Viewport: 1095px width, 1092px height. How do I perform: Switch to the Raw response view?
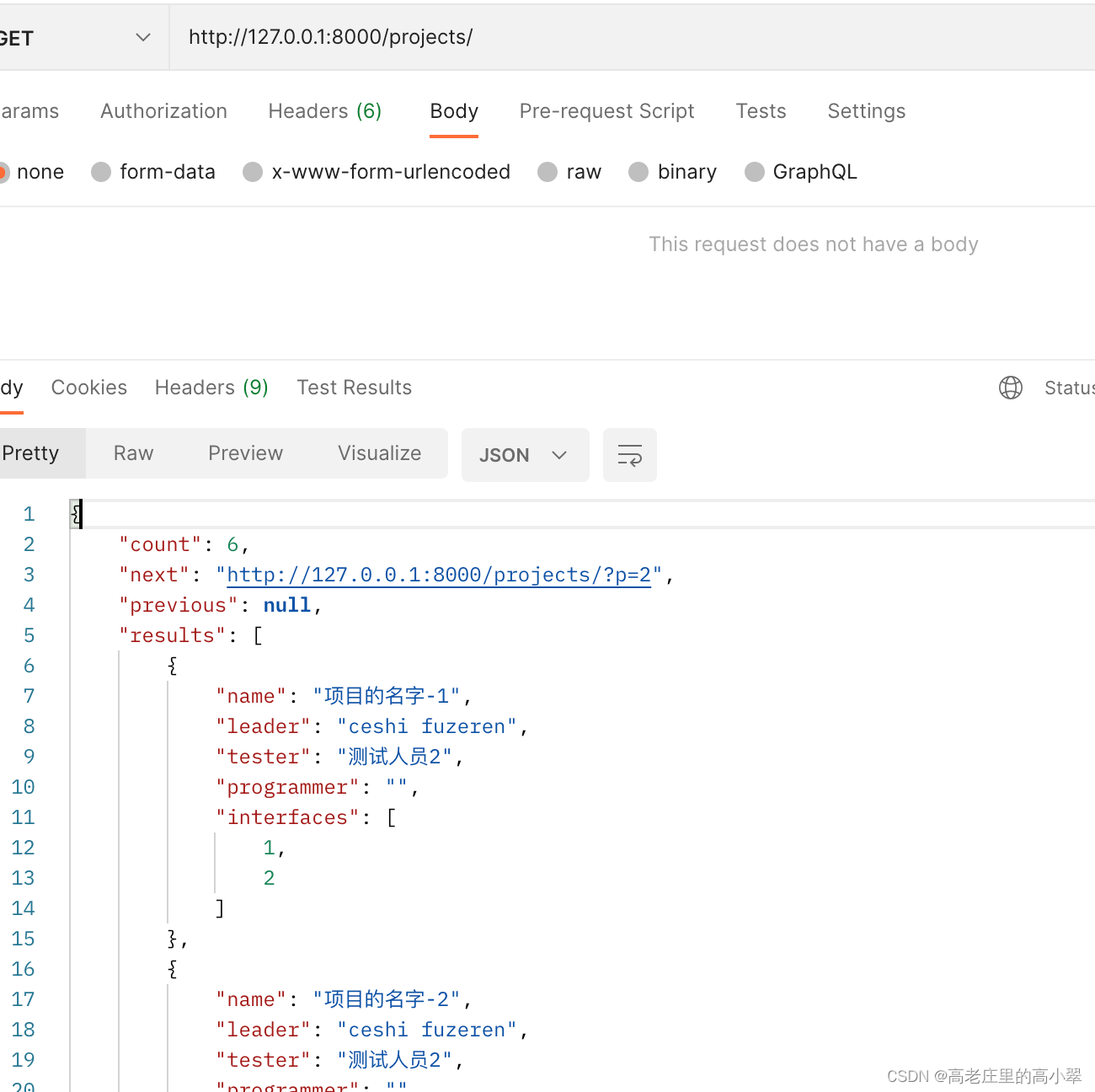133,452
